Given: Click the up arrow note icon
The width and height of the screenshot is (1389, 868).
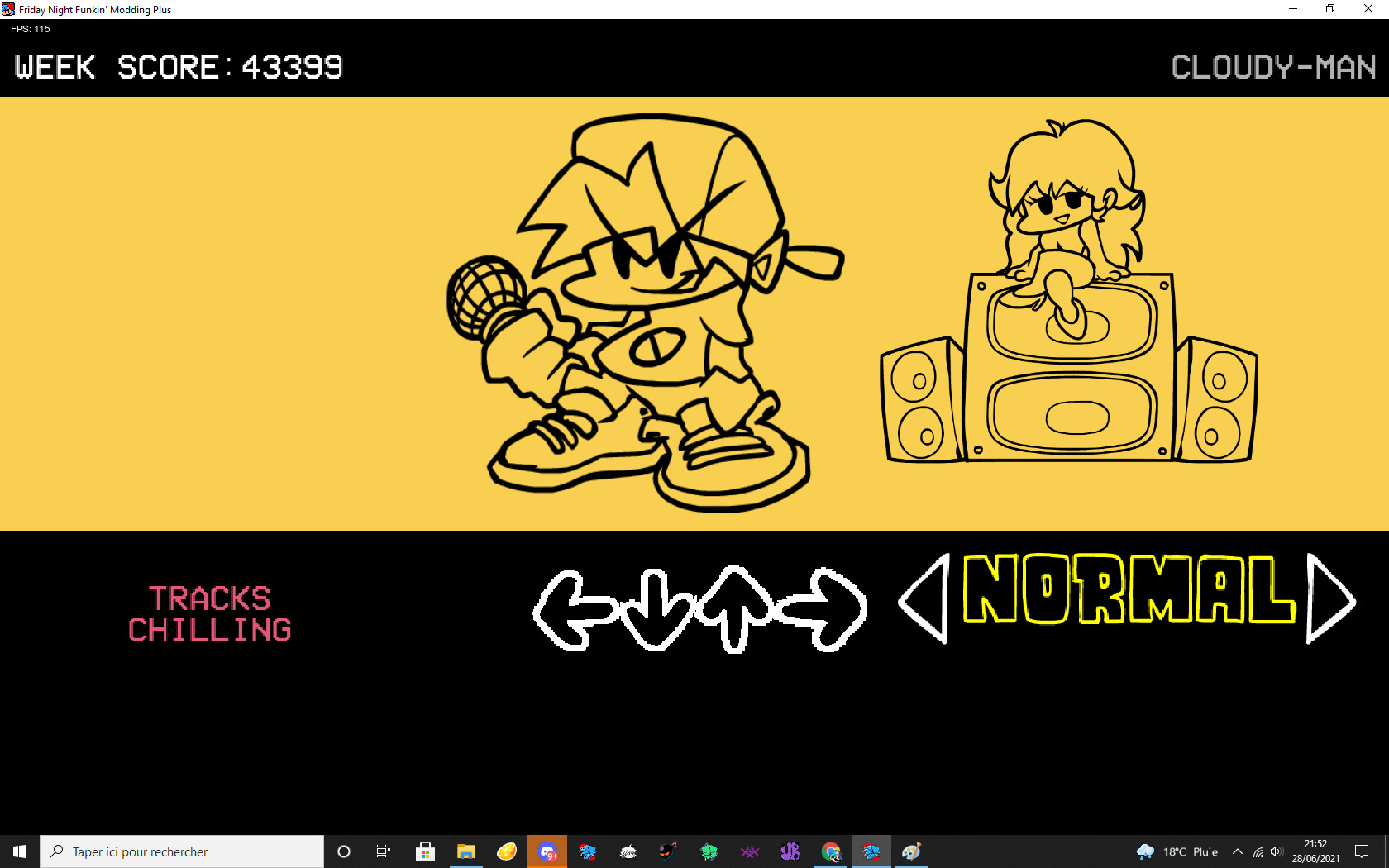Looking at the screenshot, I should point(735,609).
